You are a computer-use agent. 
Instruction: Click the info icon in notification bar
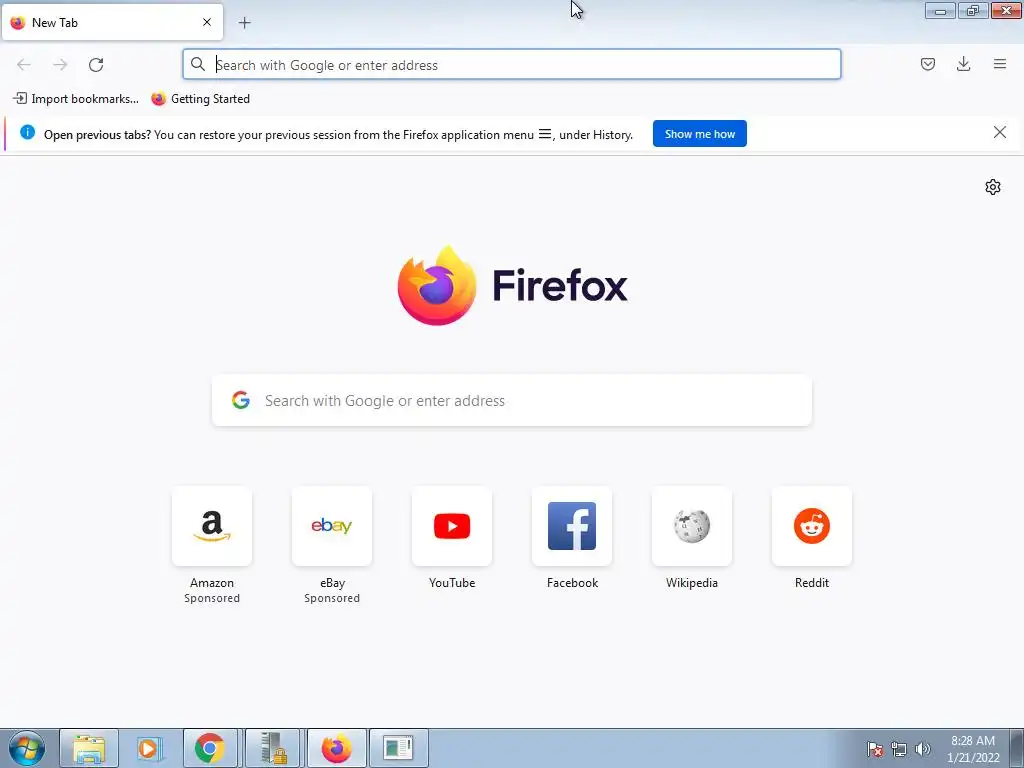point(27,133)
